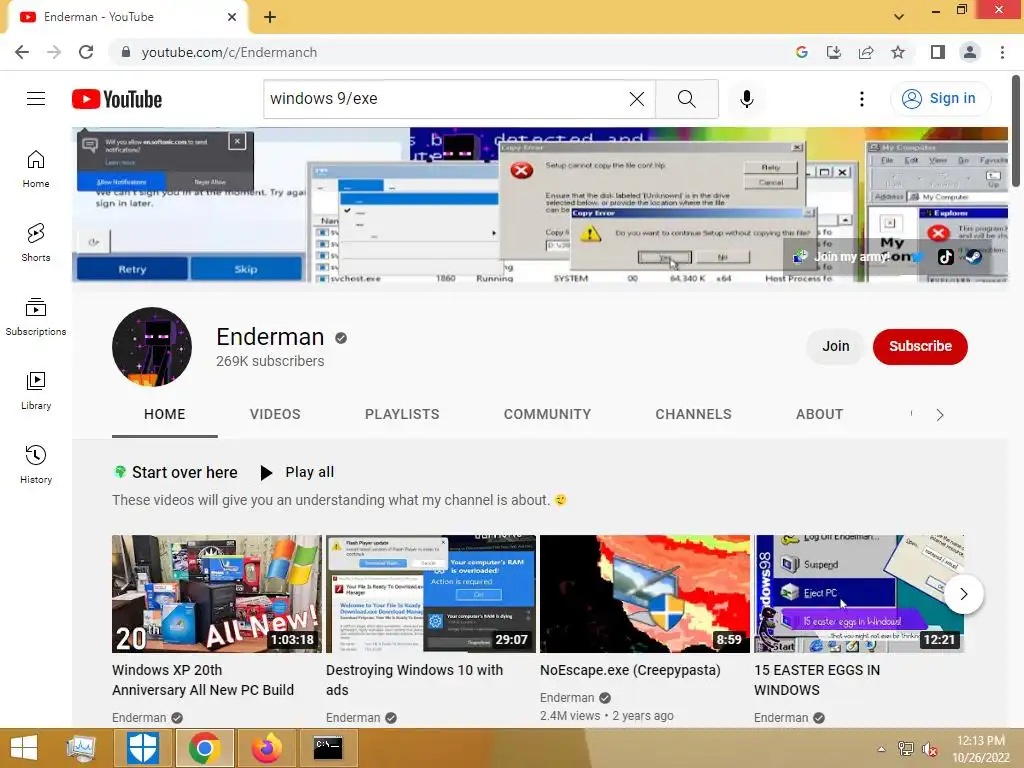Open Subscriptions in the sidebar

pos(36,316)
